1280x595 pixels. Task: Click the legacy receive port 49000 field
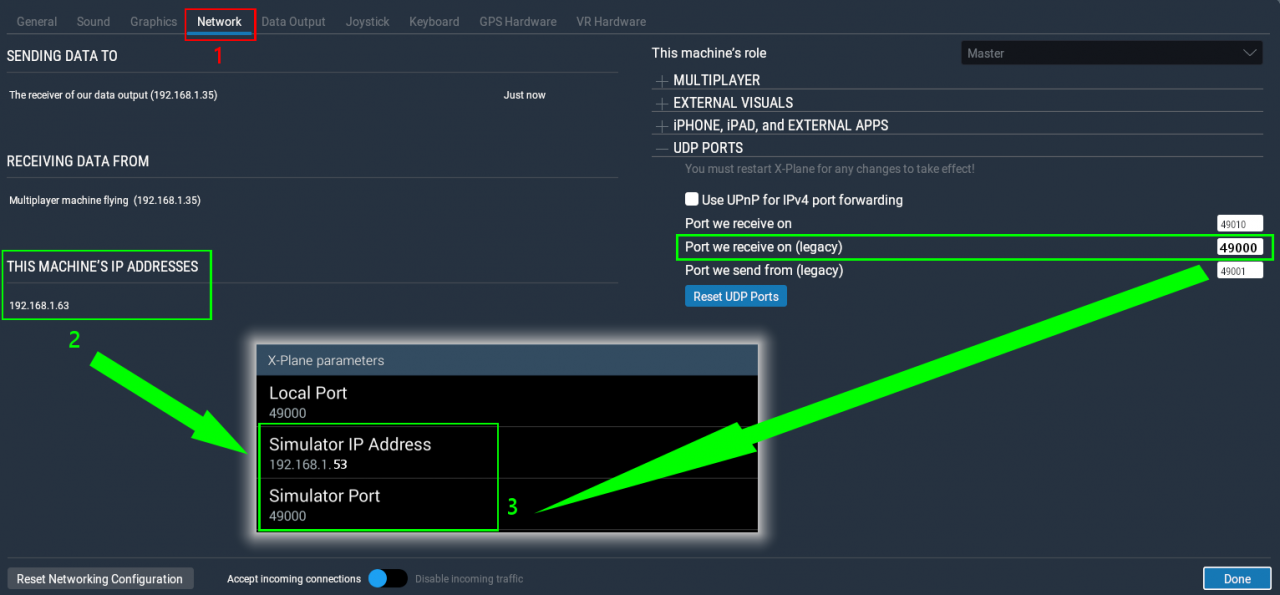click(1239, 247)
